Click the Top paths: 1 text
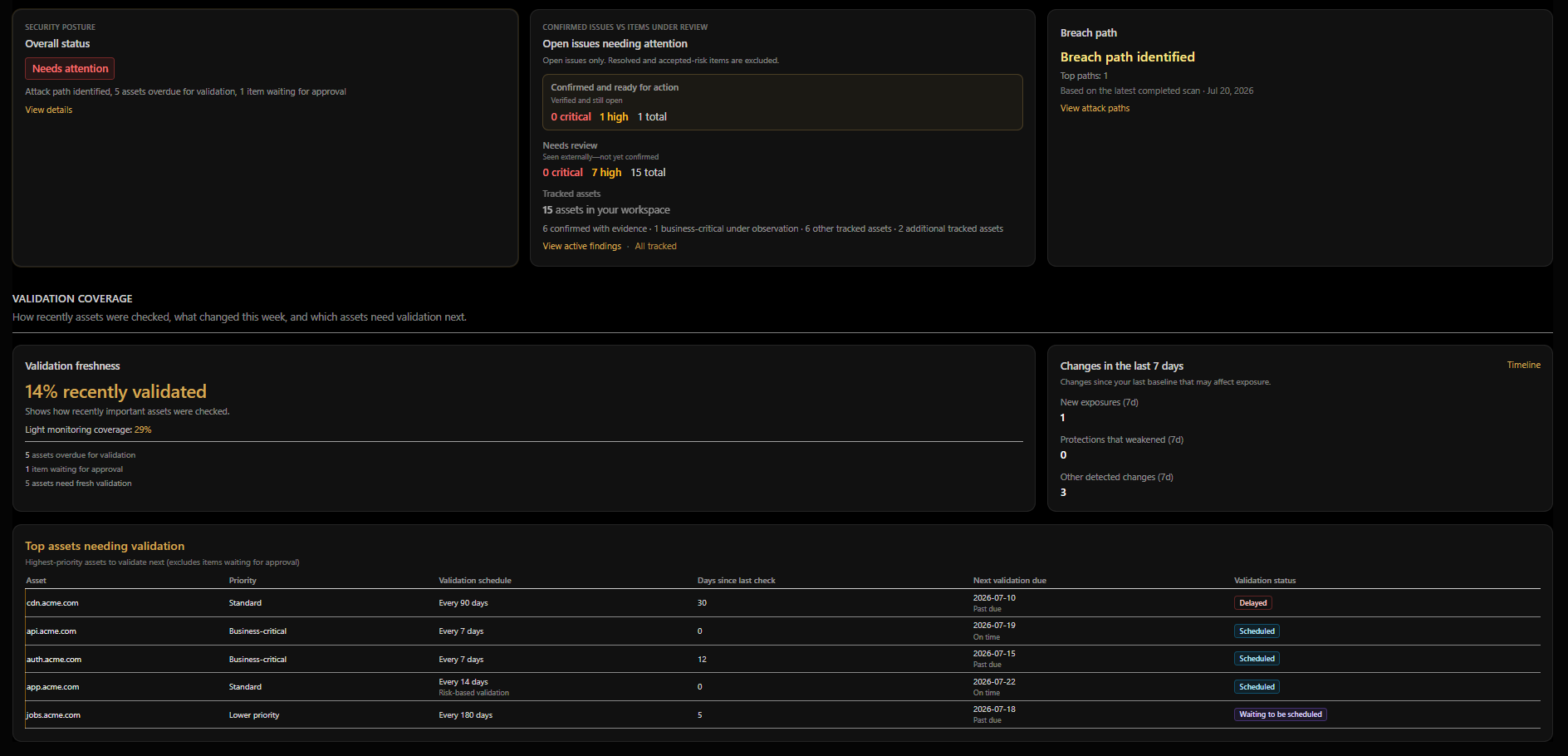The height and width of the screenshot is (756, 1568). coord(1084,76)
